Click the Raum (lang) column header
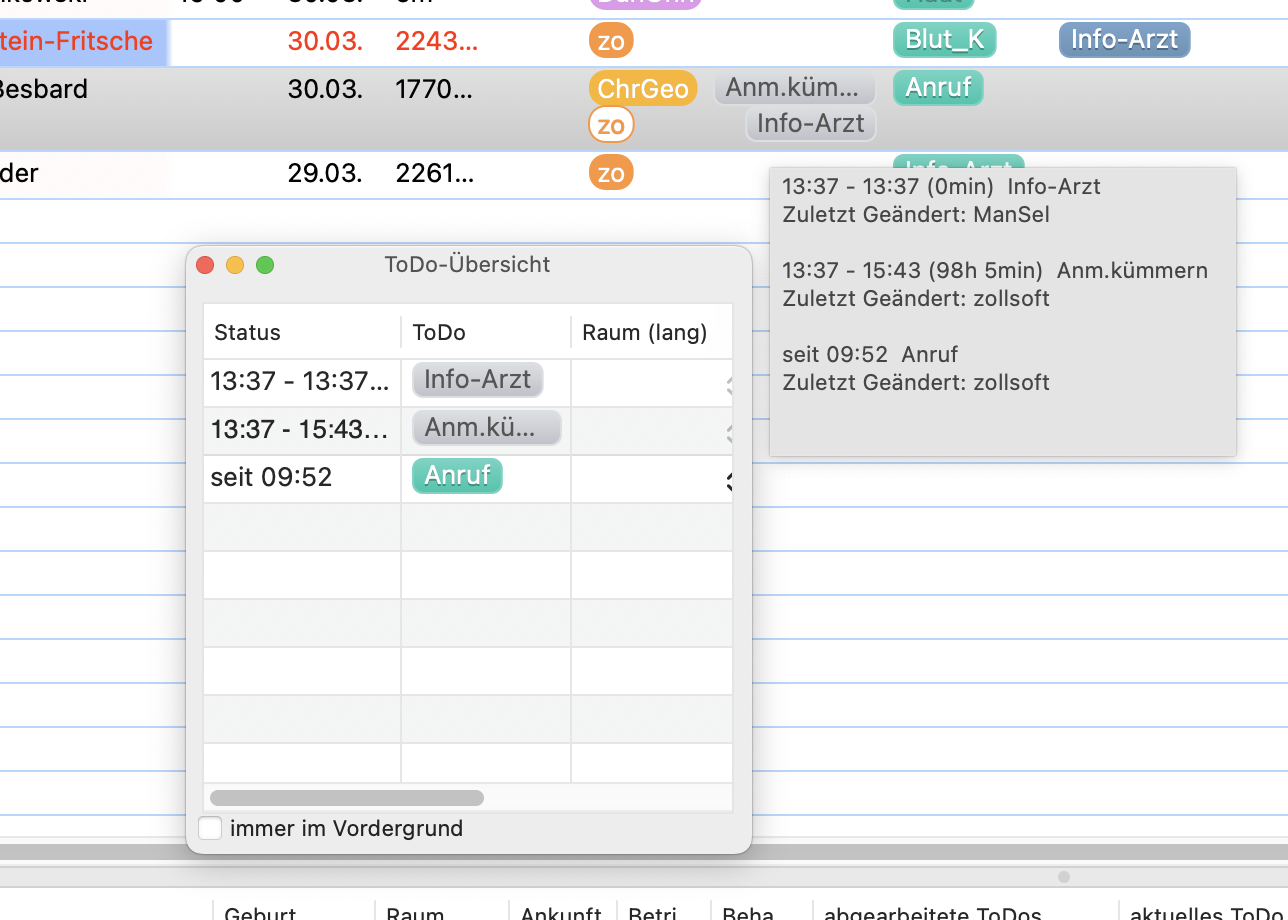The width and height of the screenshot is (1288, 920). point(651,333)
